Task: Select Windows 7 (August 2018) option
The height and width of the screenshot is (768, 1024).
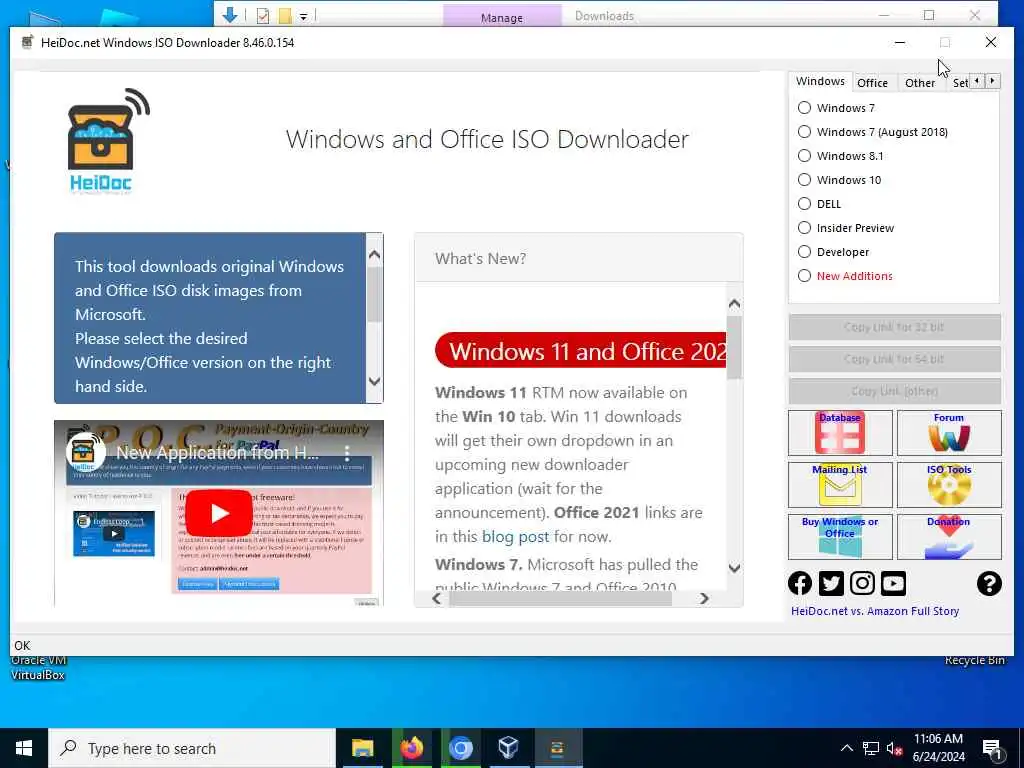Action: [805, 132]
